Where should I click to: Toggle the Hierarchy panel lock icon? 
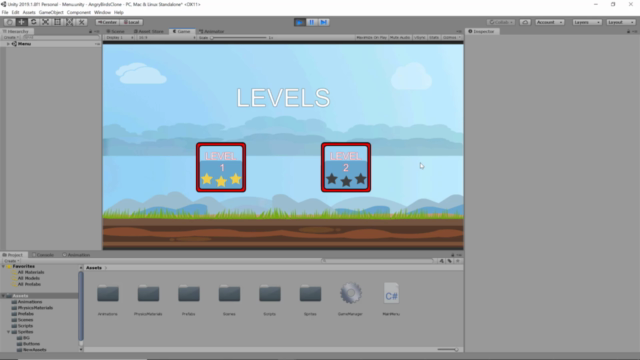pos(91,31)
